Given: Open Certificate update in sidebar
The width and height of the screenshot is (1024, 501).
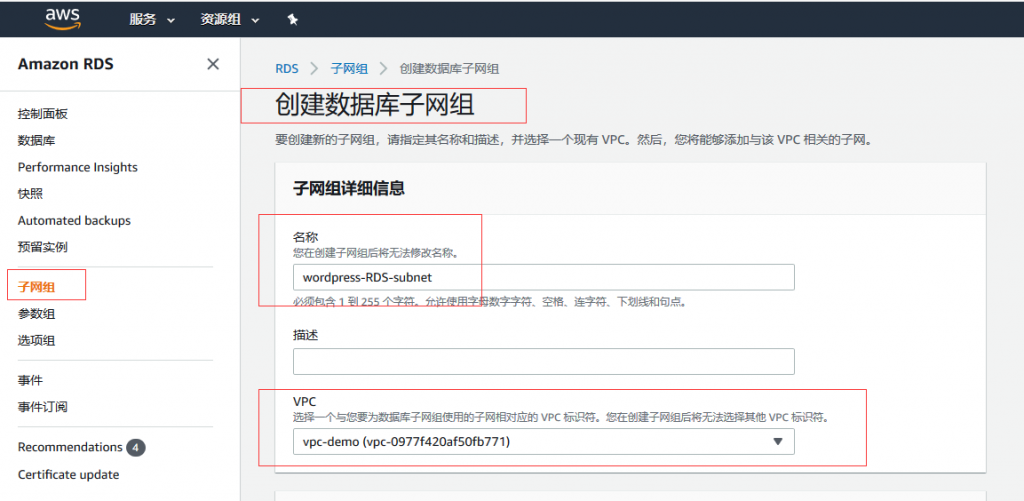Looking at the screenshot, I should [x=69, y=475].
